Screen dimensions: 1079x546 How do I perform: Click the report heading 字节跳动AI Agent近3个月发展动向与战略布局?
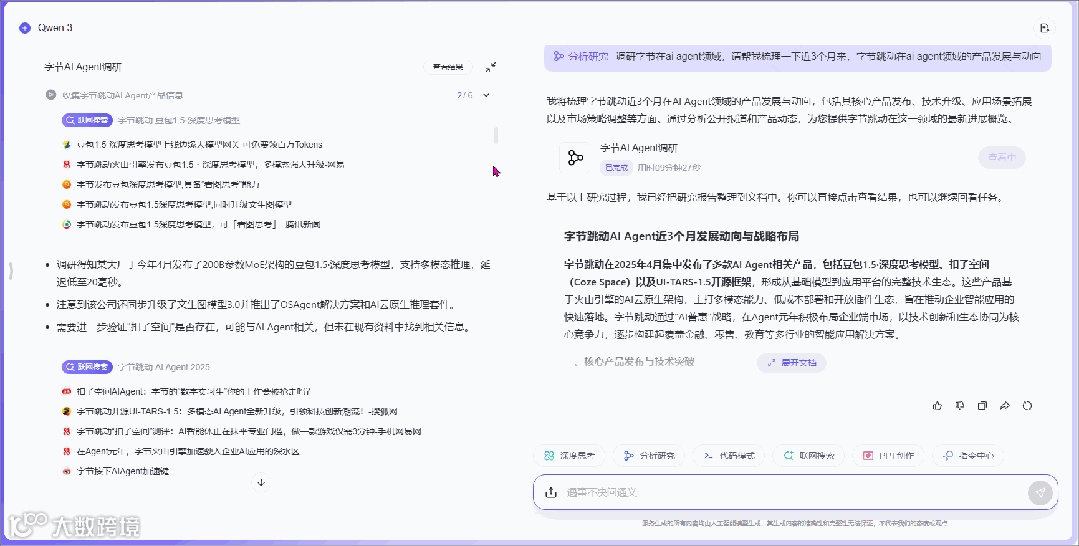click(681, 236)
